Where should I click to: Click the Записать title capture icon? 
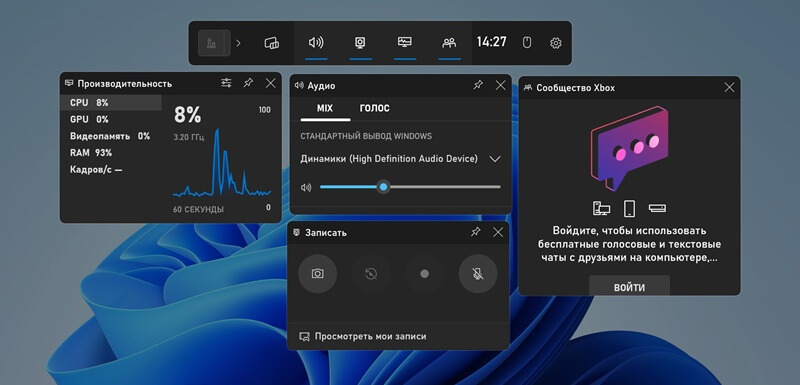coord(297,233)
